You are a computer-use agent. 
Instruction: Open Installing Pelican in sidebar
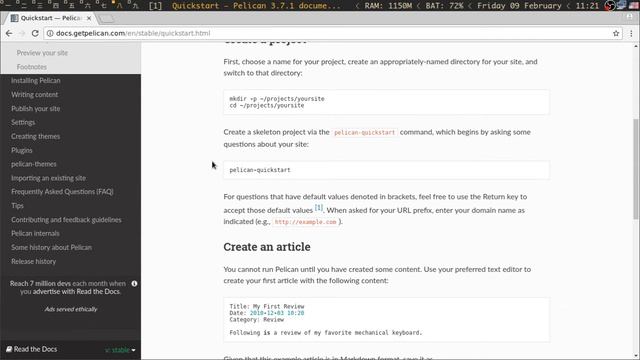(36, 80)
